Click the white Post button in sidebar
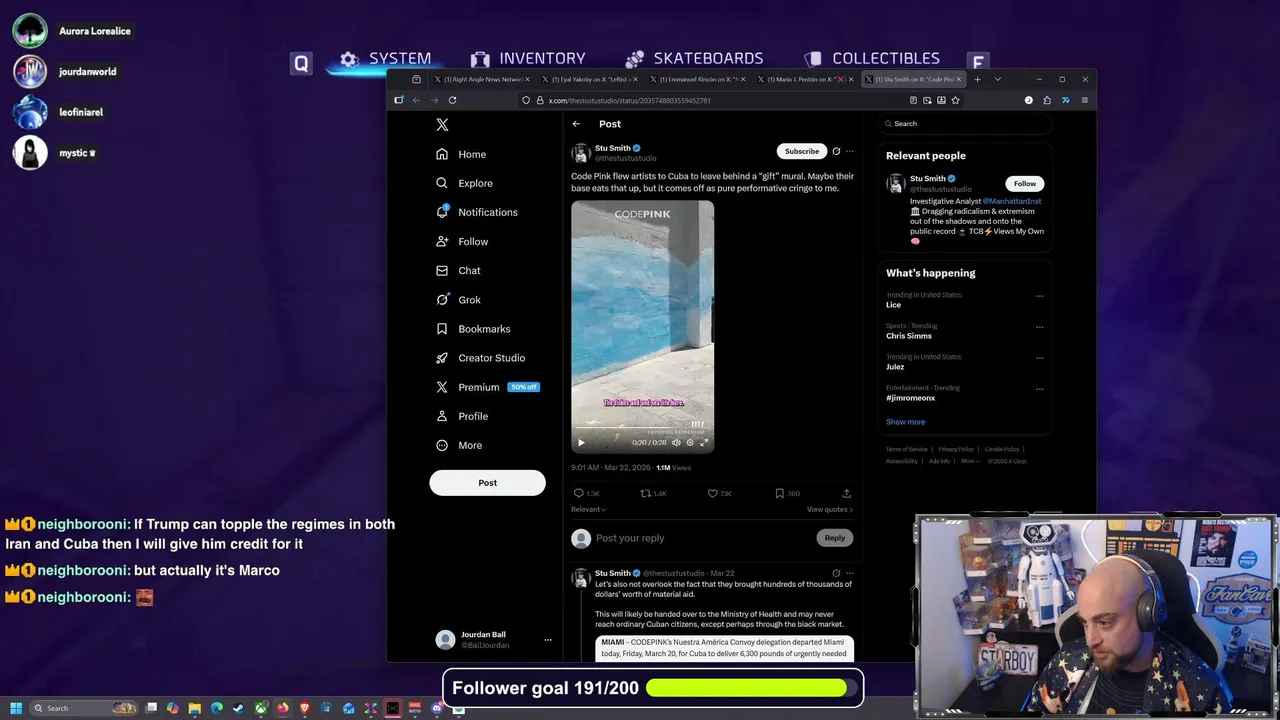This screenshot has width=1280, height=720. [x=487, y=482]
